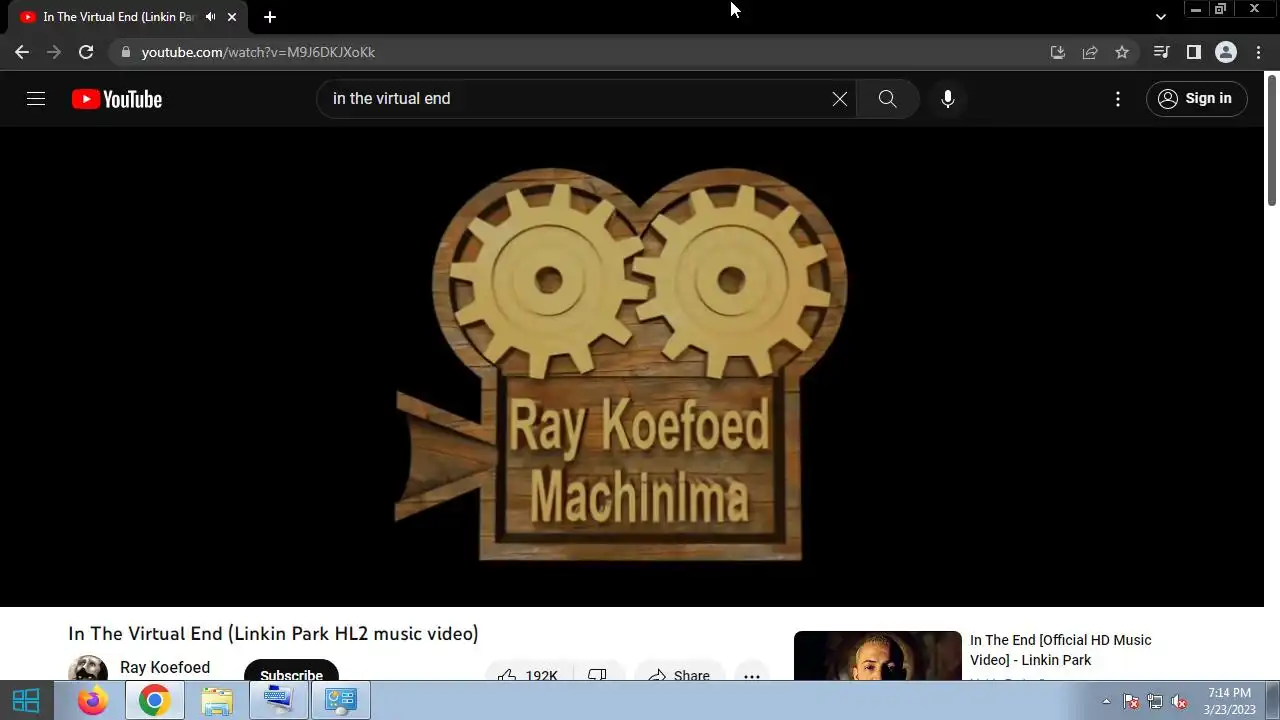Image resolution: width=1280 pixels, height=720 pixels.
Task: Run search with the magnifier button
Action: coord(887,99)
